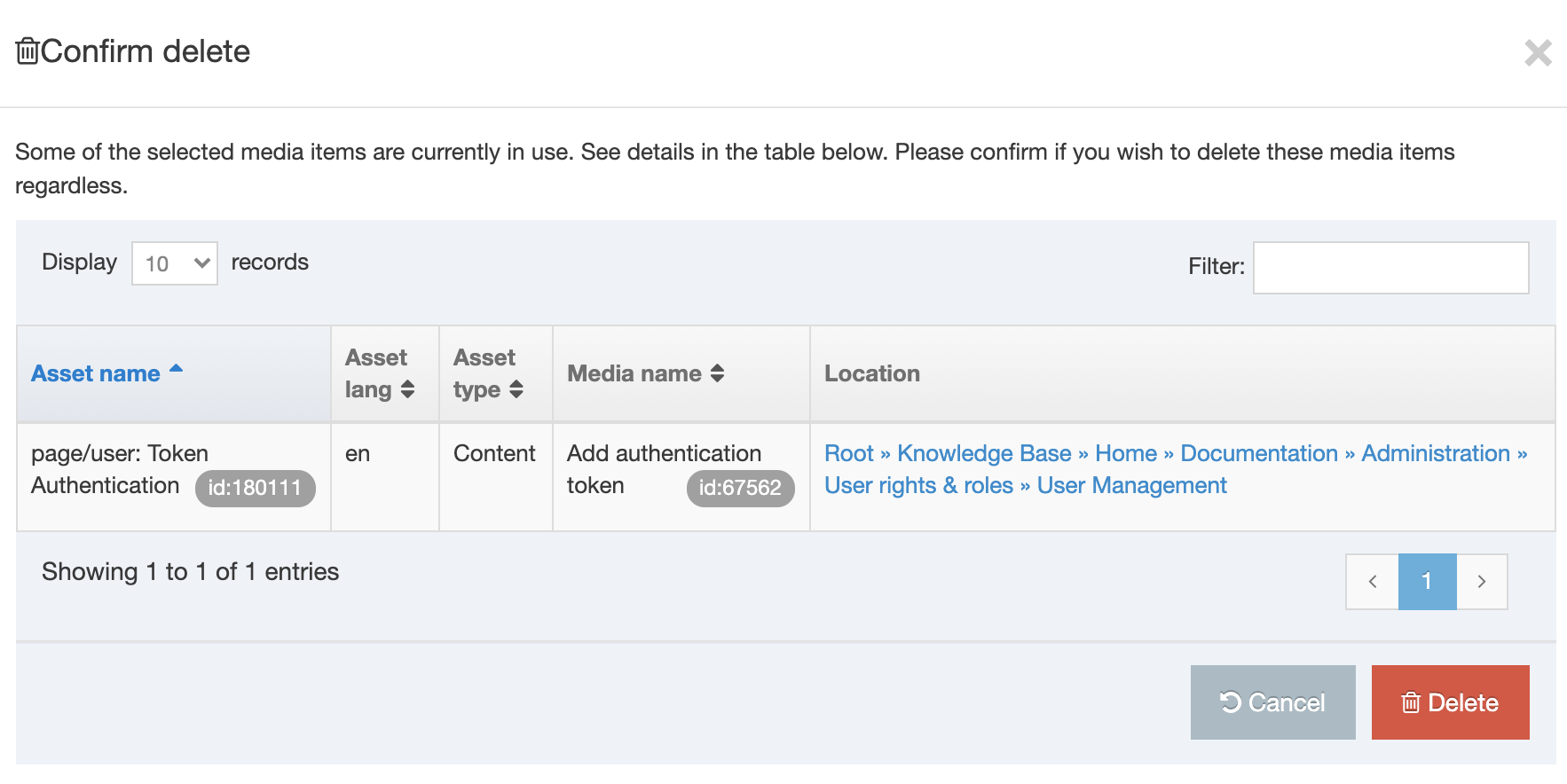Click the id:180111 asset badge
Image resolution: width=1567 pixels, height=784 pixels.
[x=255, y=488]
